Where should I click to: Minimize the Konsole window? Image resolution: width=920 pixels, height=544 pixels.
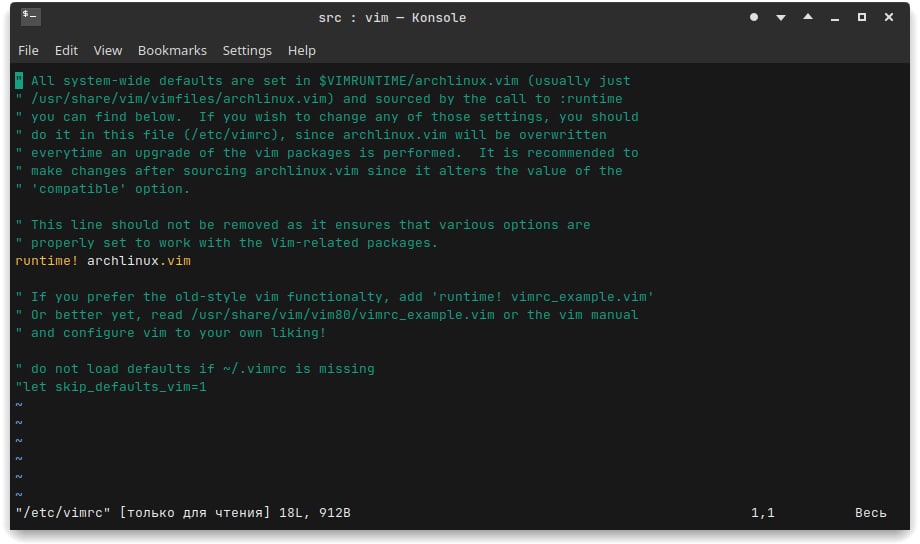[835, 18]
